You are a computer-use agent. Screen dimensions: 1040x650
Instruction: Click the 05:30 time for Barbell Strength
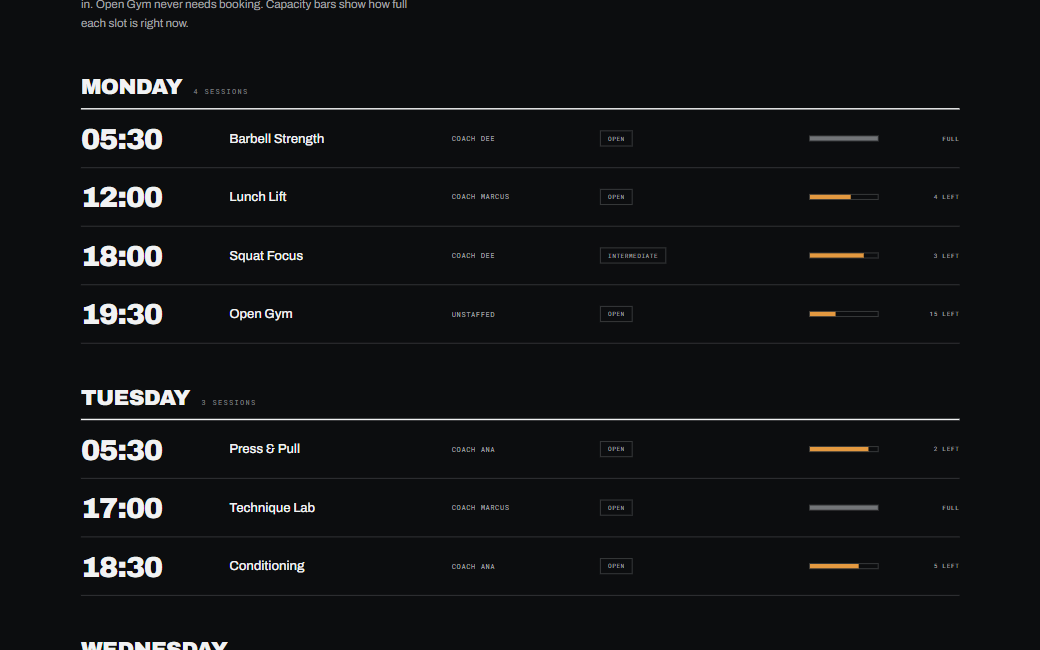click(x=122, y=139)
